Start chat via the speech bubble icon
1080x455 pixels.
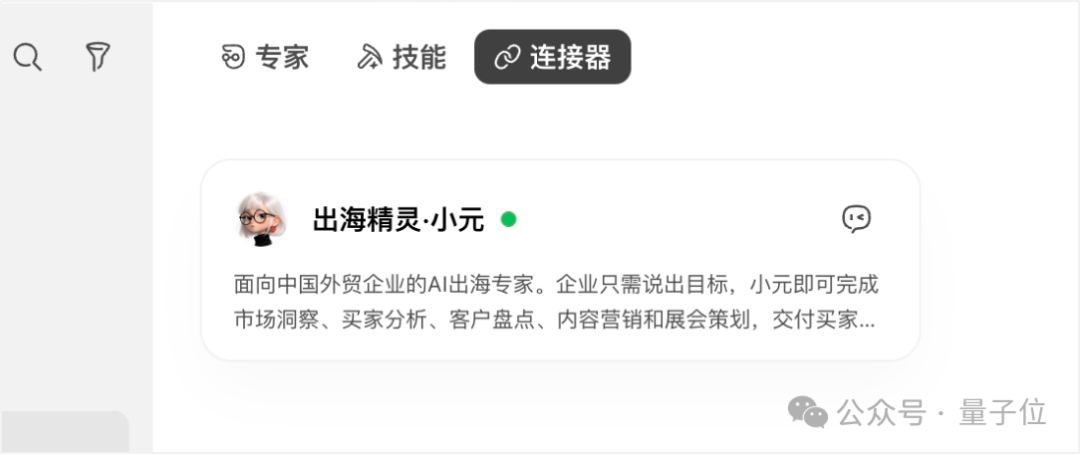point(856,219)
